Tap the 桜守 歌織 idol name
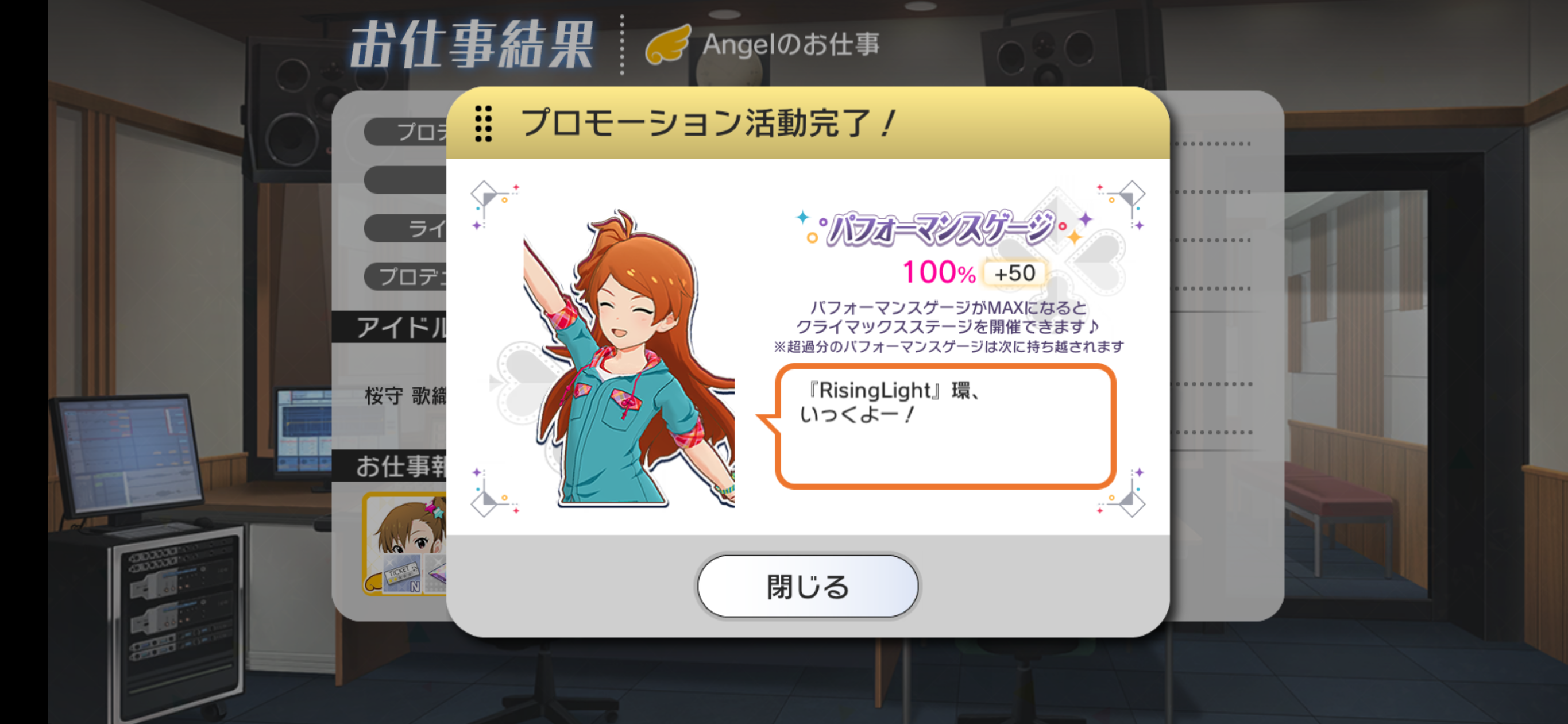The height and width of the screenshot is (724, 1568). click(x=406, y=396)
